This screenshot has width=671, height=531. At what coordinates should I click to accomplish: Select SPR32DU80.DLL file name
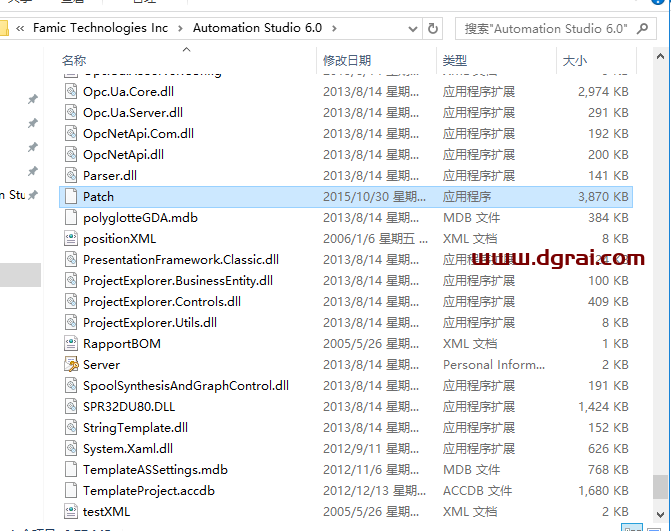click(129, 407)
